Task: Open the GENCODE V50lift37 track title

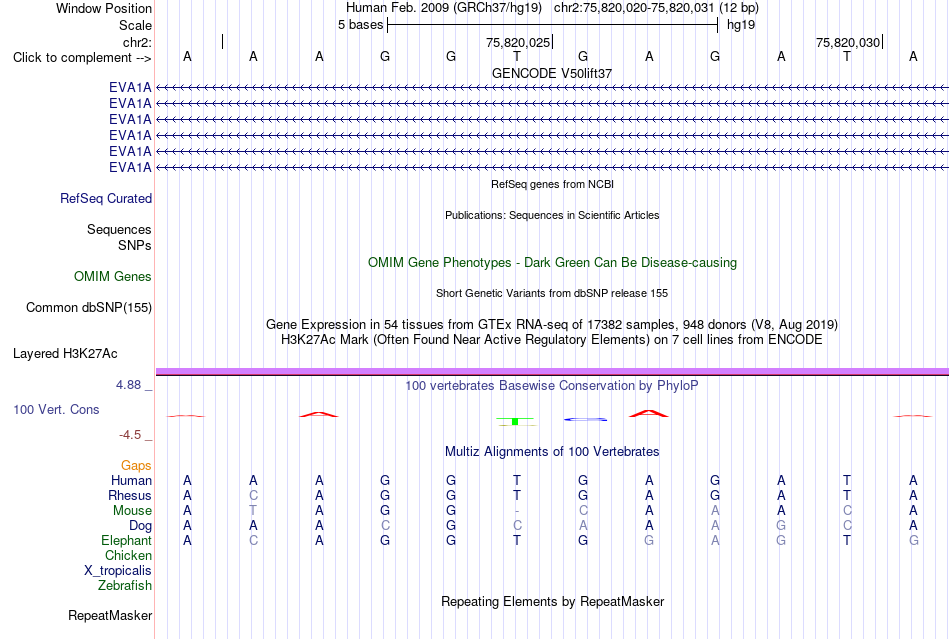Action: pyautogui.click(x=552, y=73)
